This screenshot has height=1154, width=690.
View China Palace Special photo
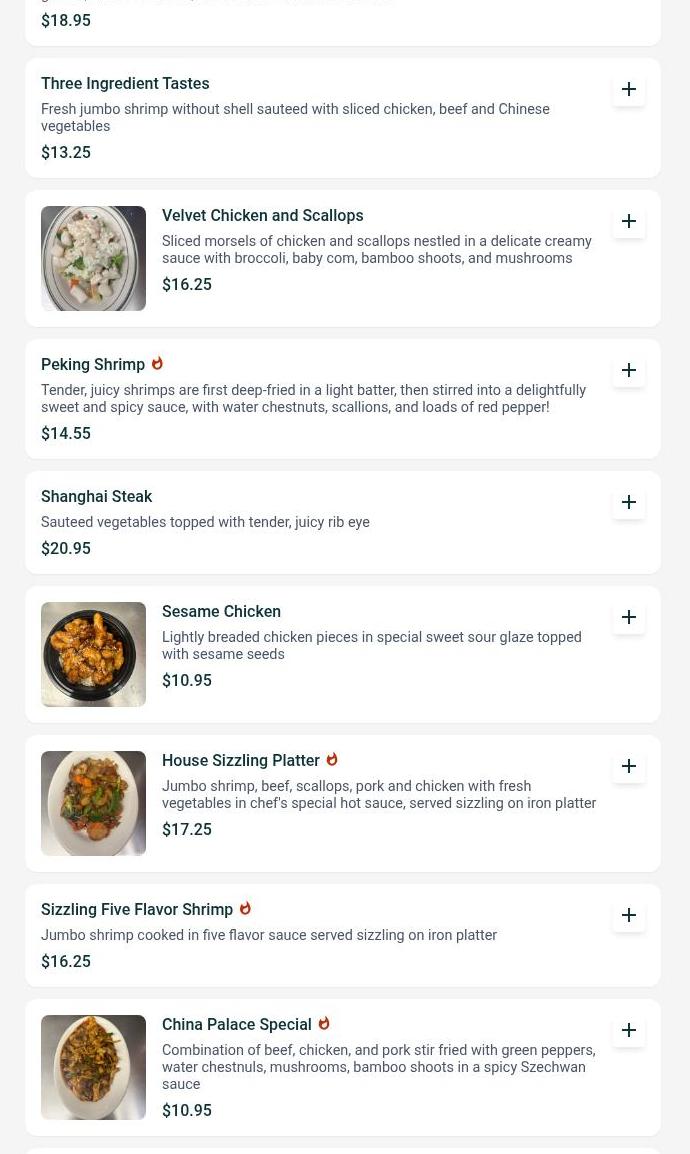[93, 1067]
